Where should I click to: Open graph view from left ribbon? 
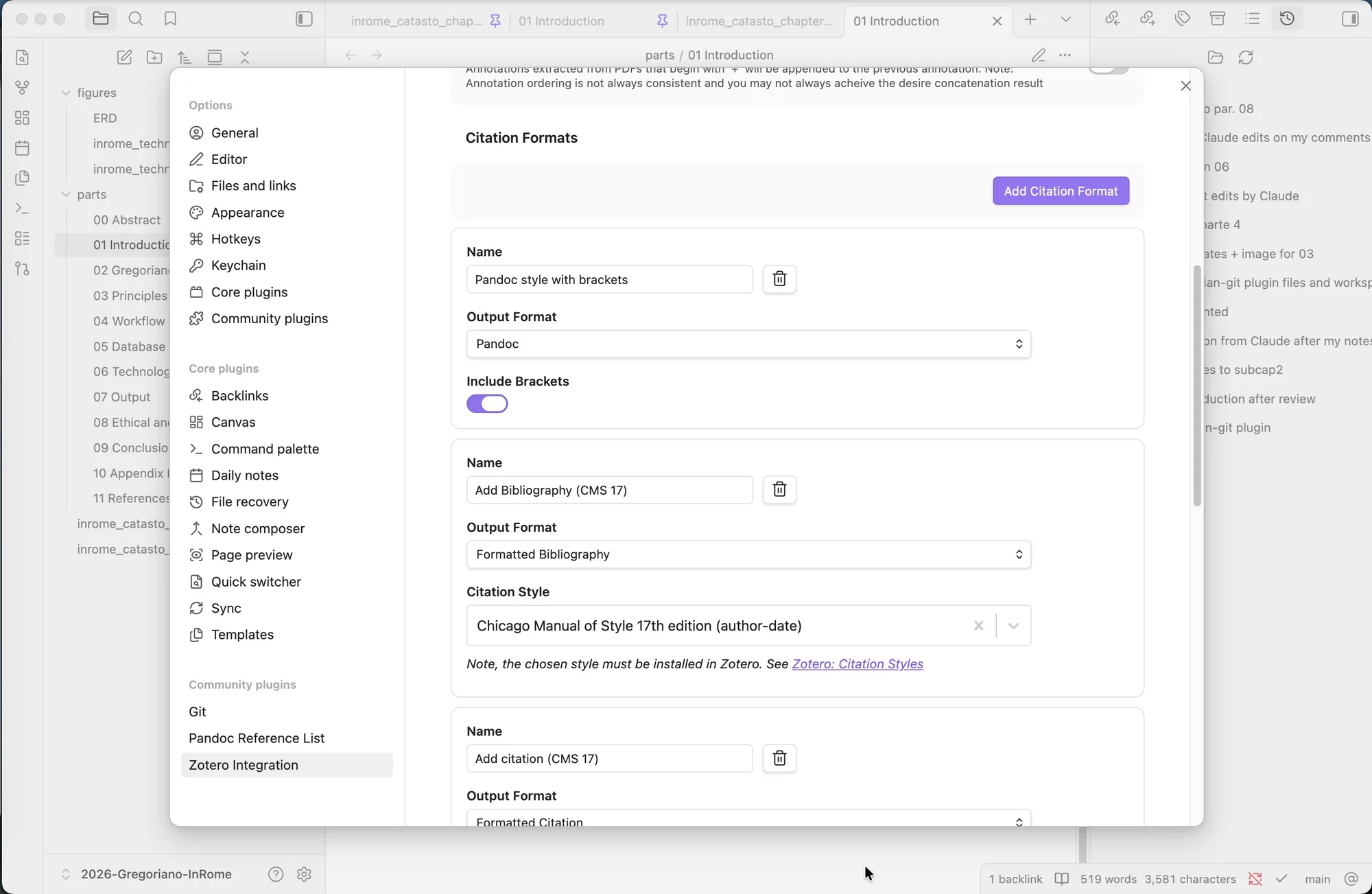[x=22, y=88]
